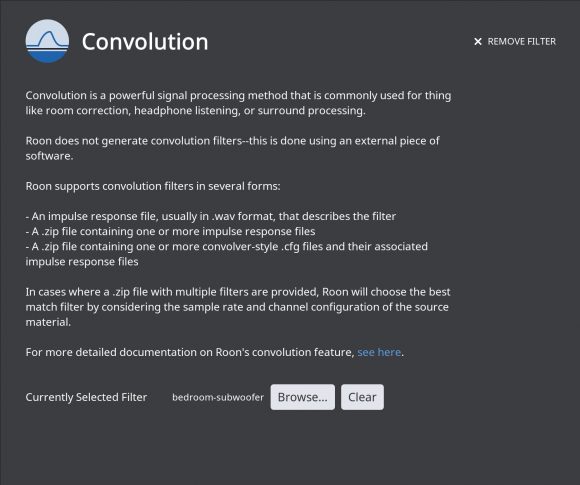Click 'Roon supports convolution filters in several forms'
This screenshot has width=580, height=485.
point(153,186)
